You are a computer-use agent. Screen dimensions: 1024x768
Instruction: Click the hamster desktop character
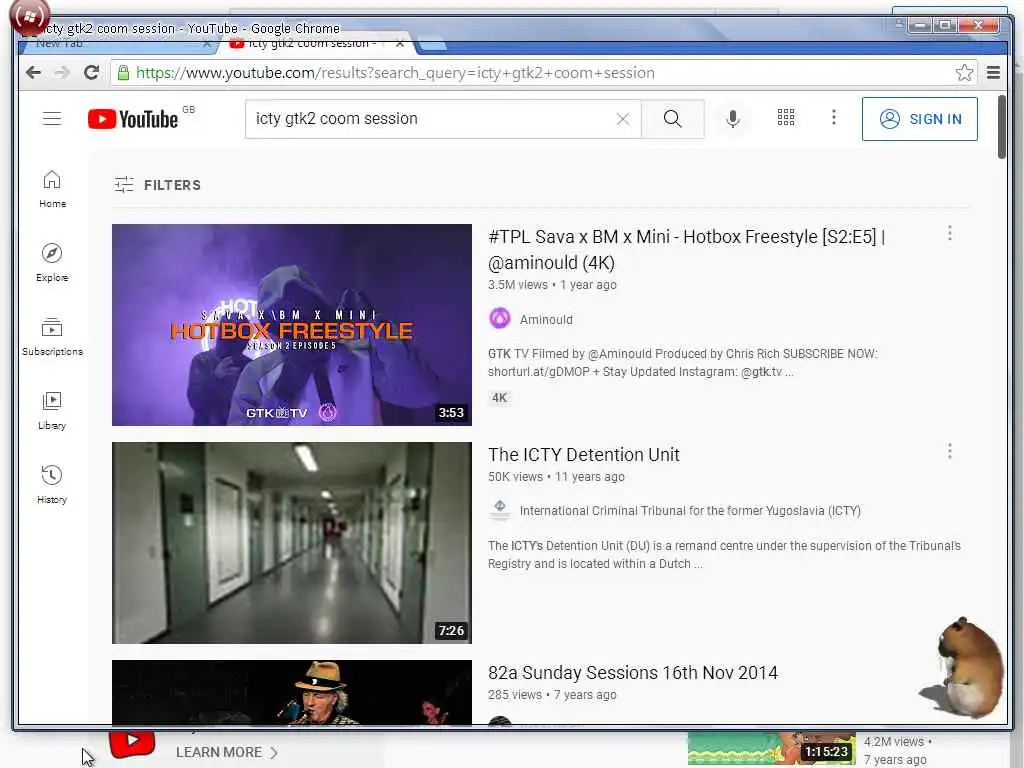pos(965,667)
